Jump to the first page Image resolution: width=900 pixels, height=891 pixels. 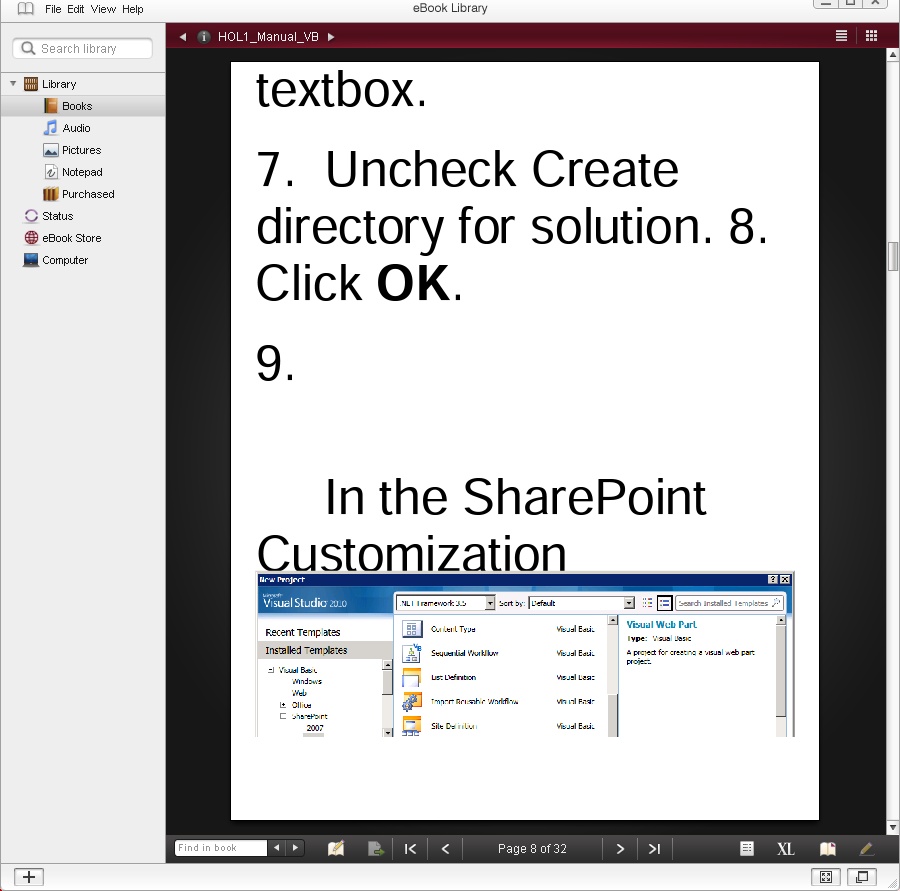[x=410, y=849]
